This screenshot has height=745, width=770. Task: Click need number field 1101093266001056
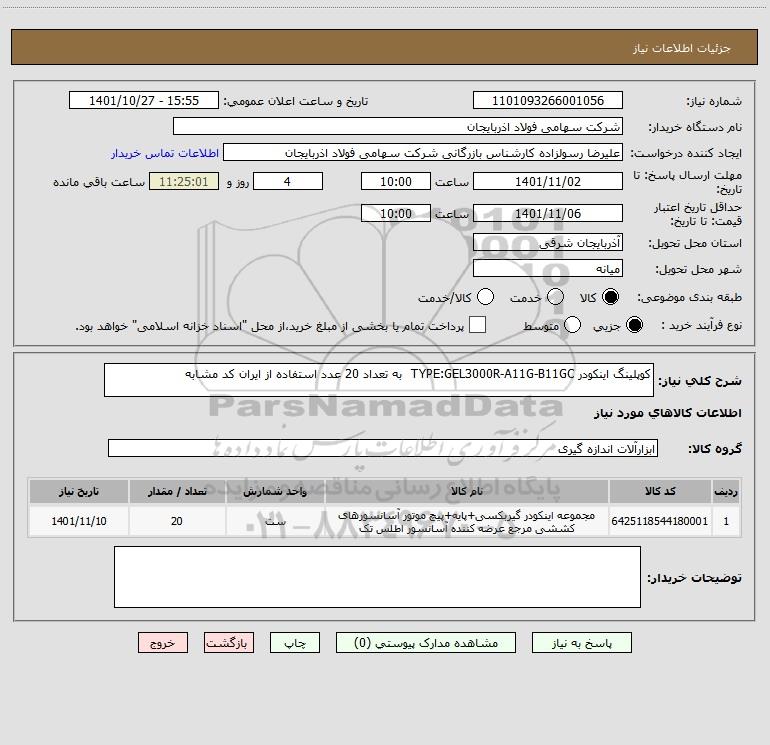pyautogui.click(x=548, y=101)
